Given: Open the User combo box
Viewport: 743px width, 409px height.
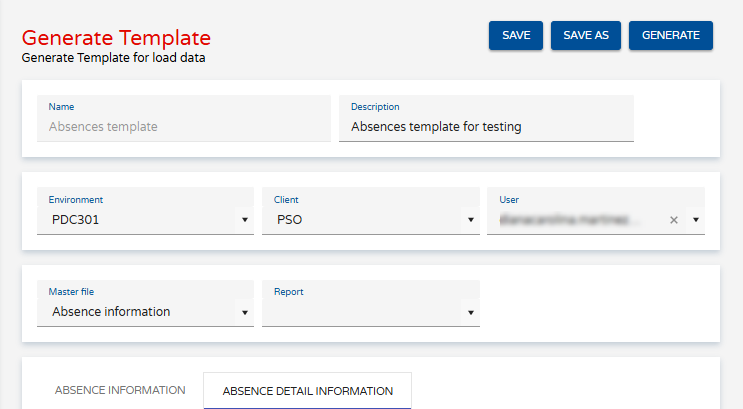Looking at the screenshot, I should (596, 211).
